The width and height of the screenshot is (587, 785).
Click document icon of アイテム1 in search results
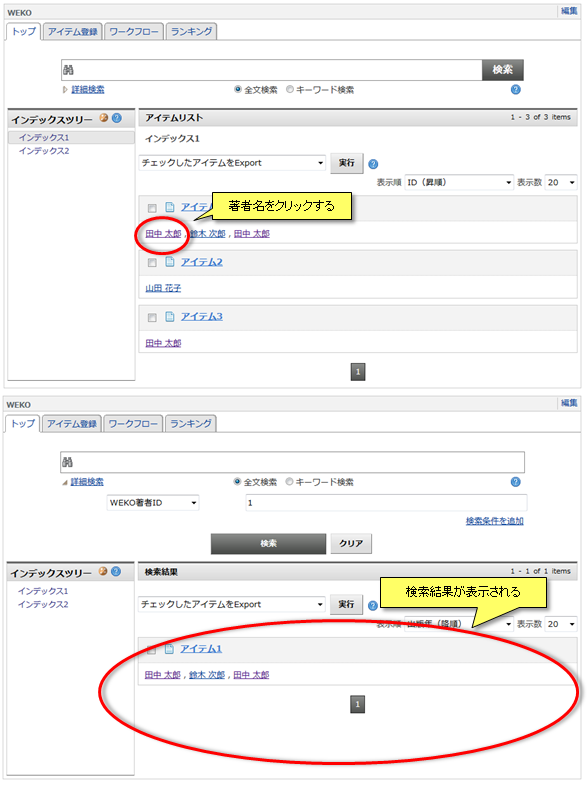click(169, 649)
